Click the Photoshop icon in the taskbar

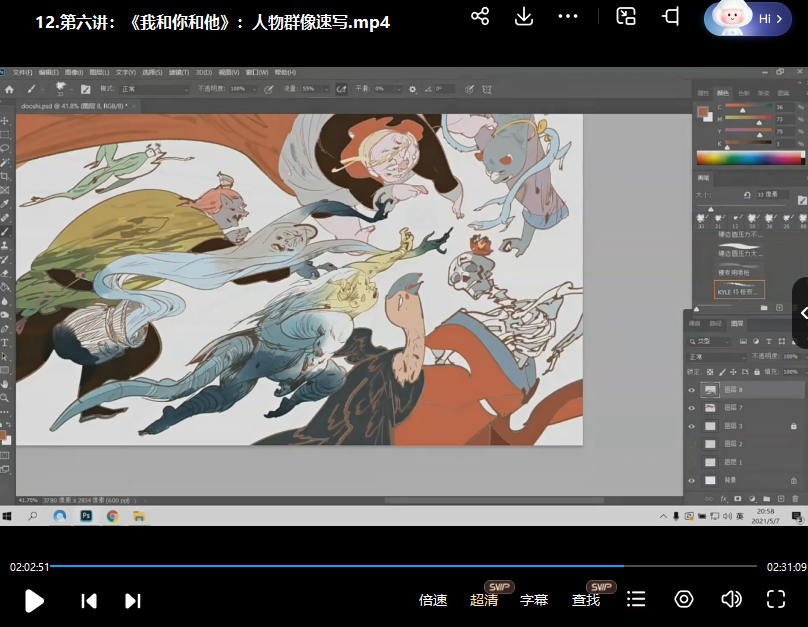tap(85, 516)
